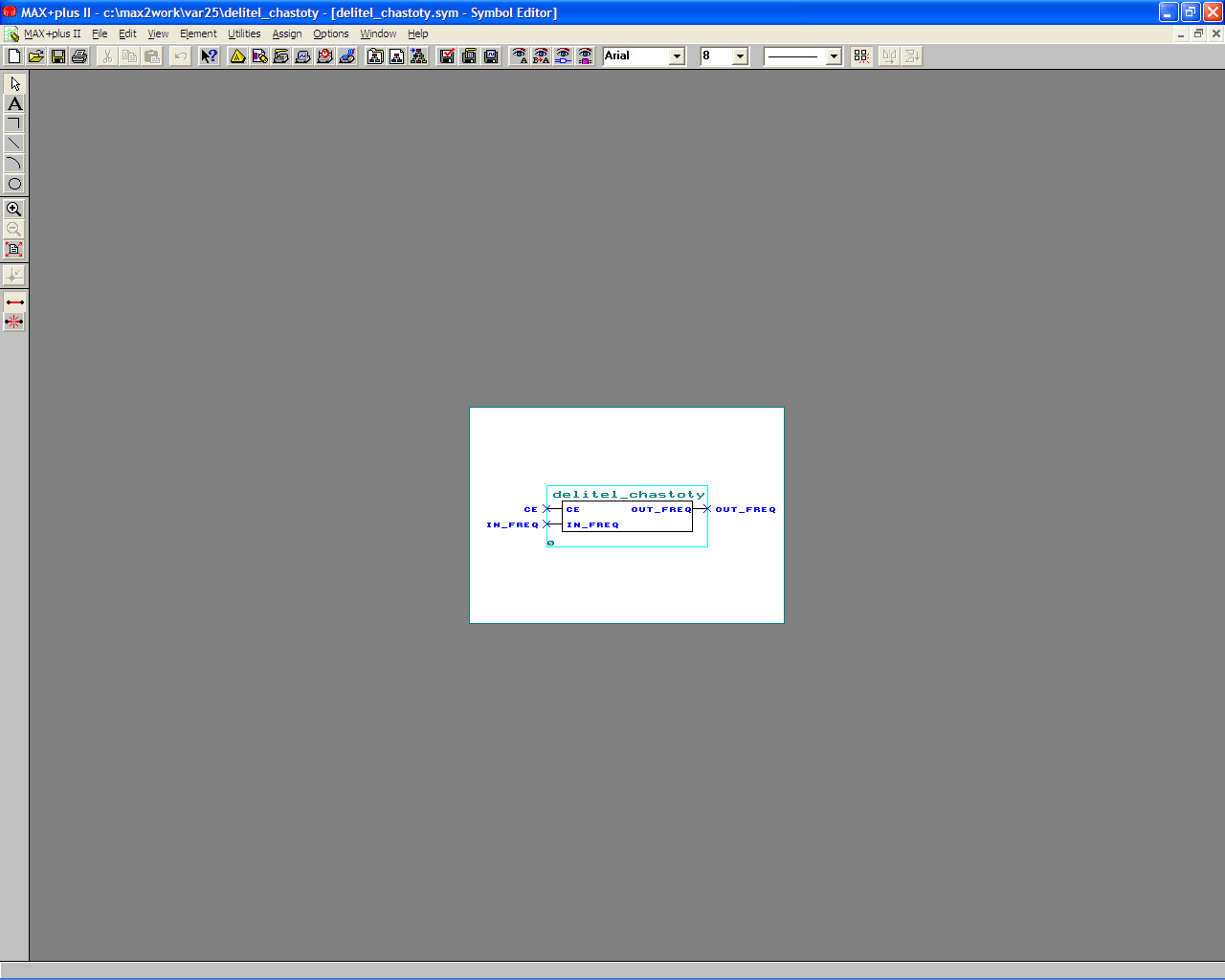Open the Programmer icon
1225x980 pixels.
point(347,56)
